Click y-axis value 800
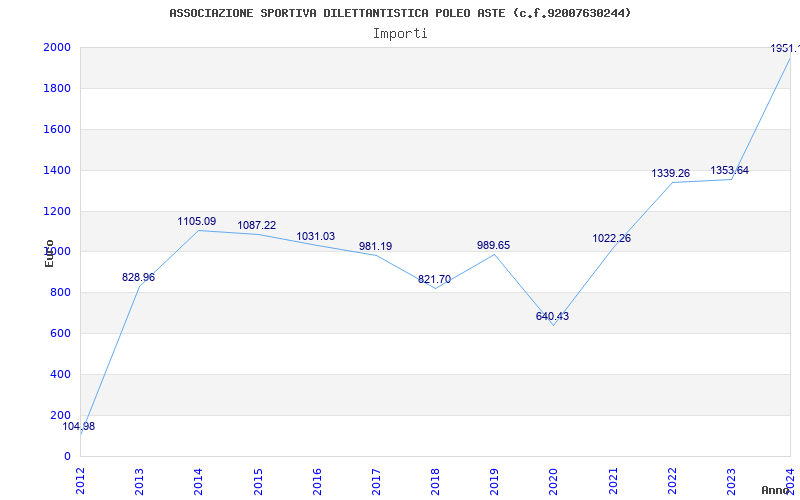 click(60, 293)
